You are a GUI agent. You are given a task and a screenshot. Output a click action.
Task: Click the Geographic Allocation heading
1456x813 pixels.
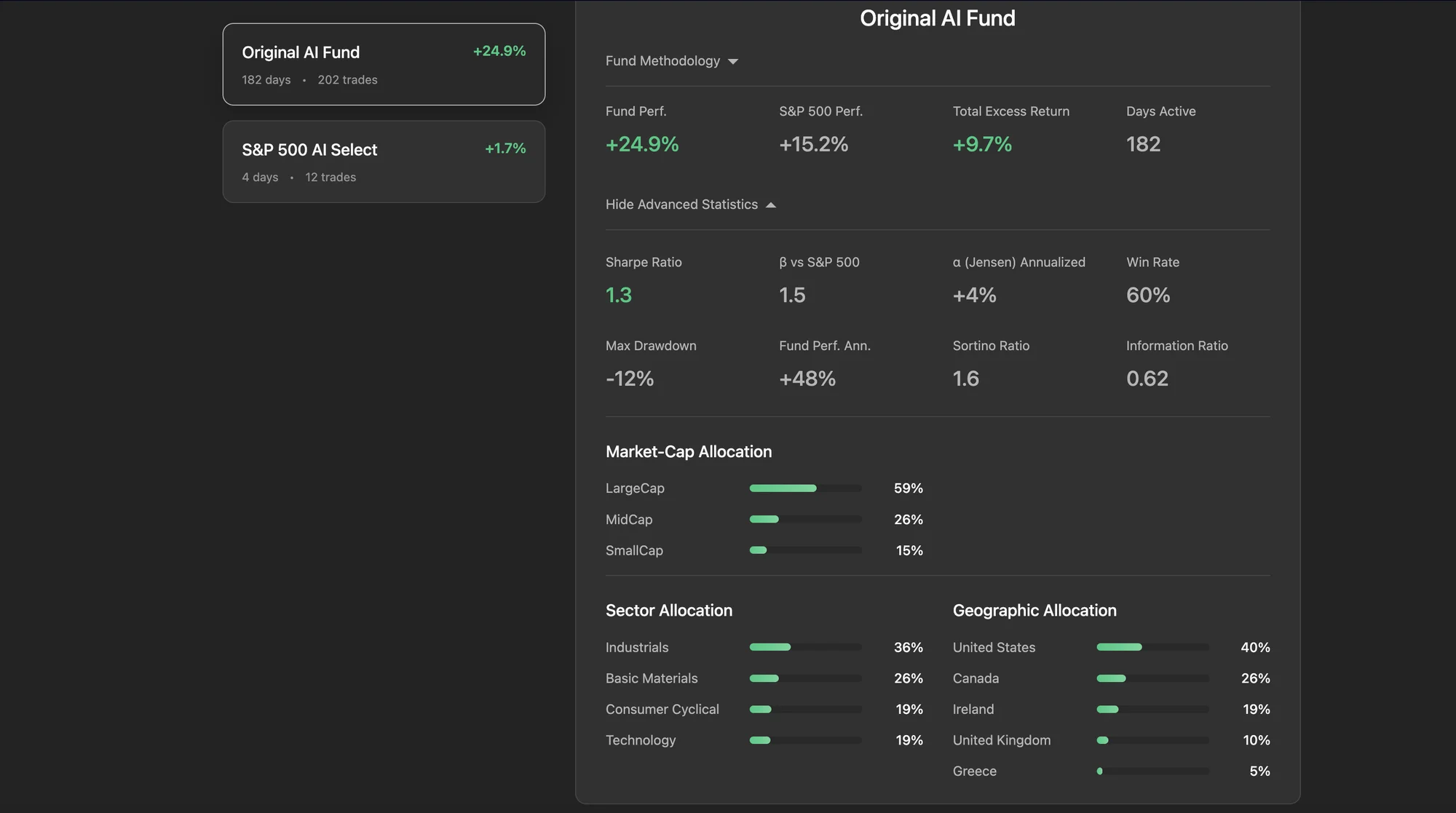pos(1034,610)
